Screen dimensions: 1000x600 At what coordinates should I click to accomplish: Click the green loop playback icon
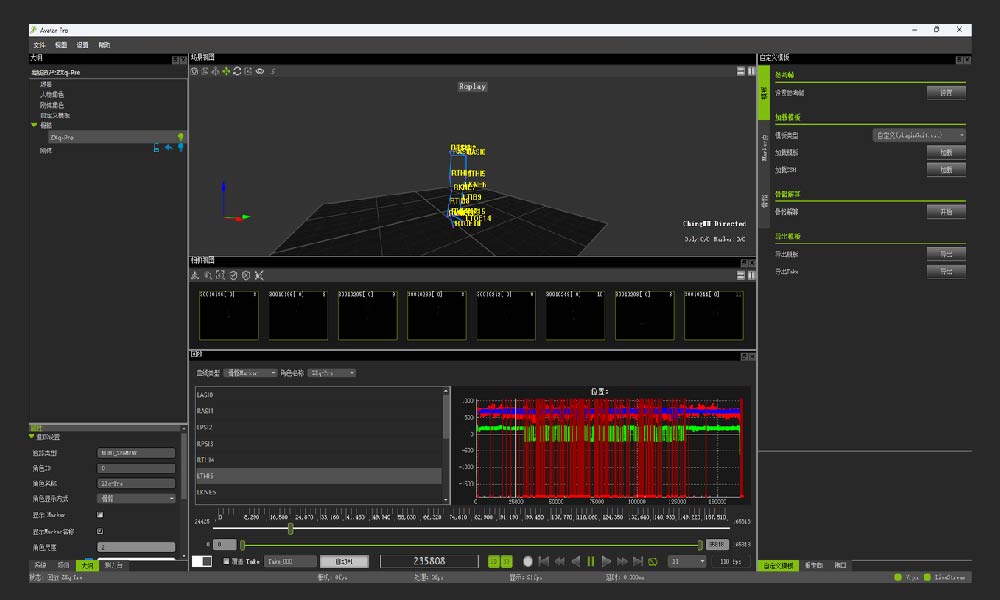[652, 562]
